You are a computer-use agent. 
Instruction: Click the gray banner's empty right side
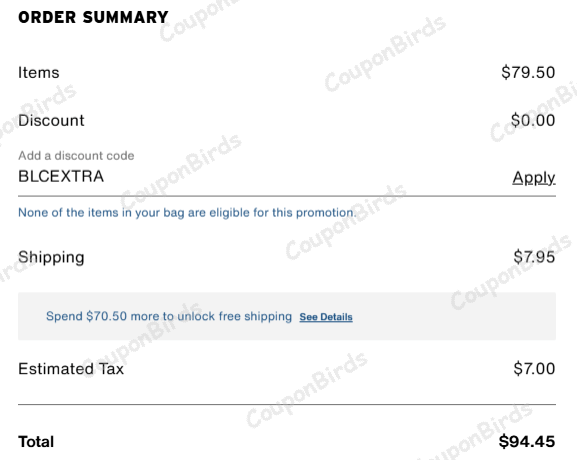click(x=454, y=316)
